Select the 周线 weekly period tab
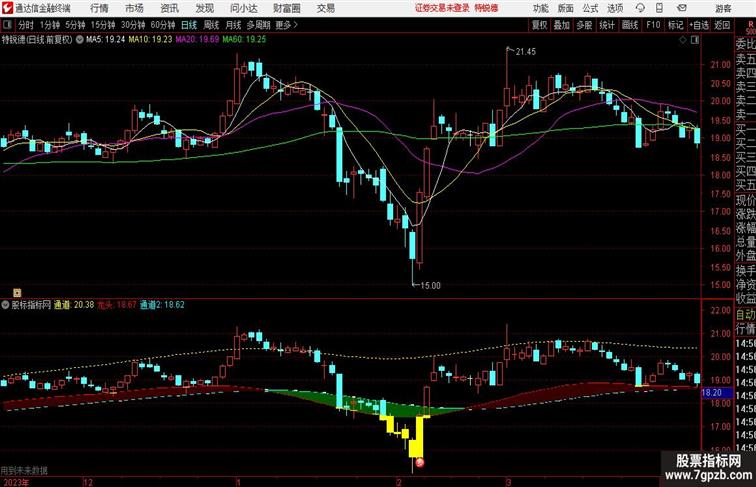Viewport: 756px width, 487px height. point(211,25)
